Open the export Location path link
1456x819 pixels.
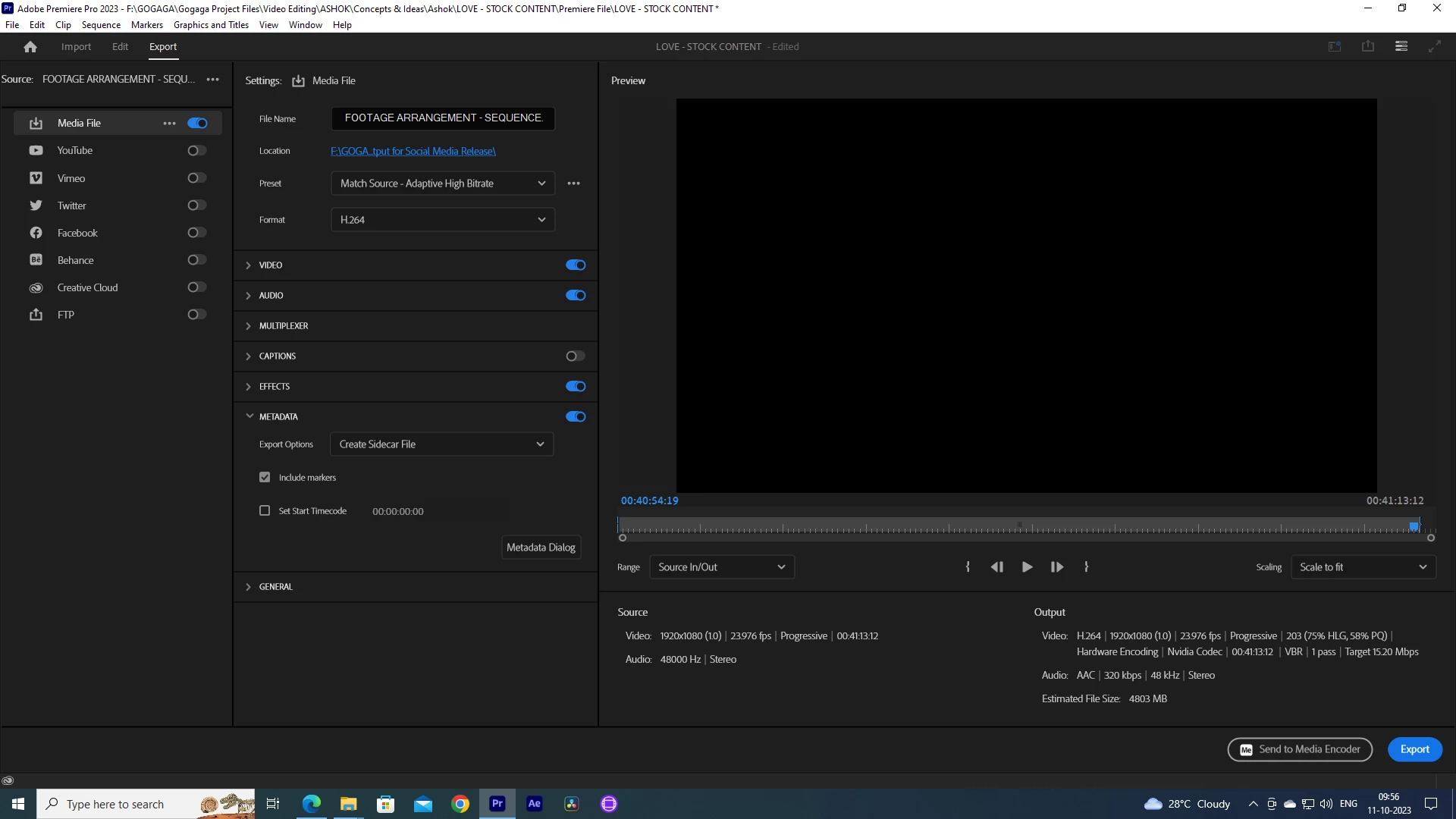tap(413, 152)
